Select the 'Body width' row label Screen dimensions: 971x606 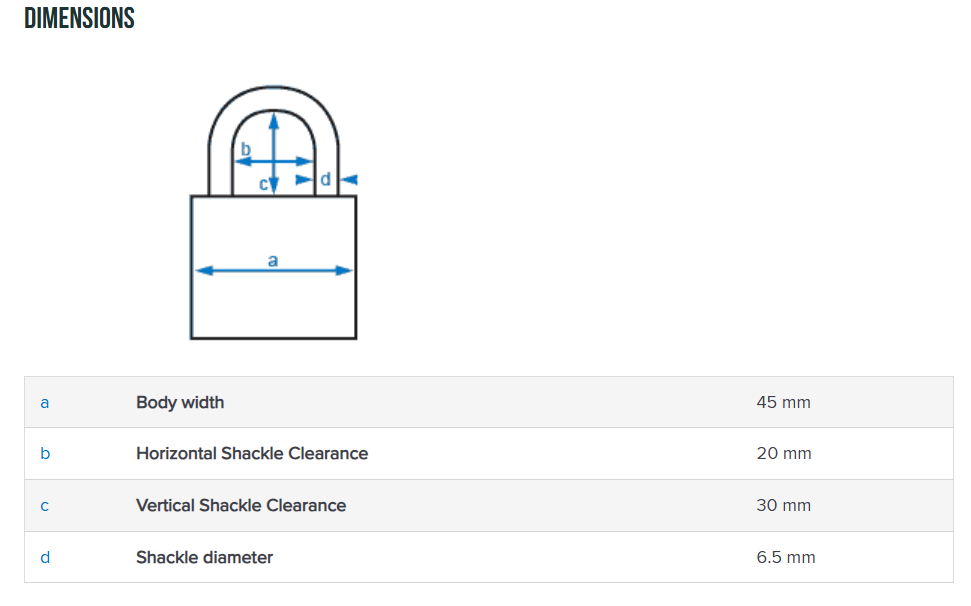click(x=180, y=403)
